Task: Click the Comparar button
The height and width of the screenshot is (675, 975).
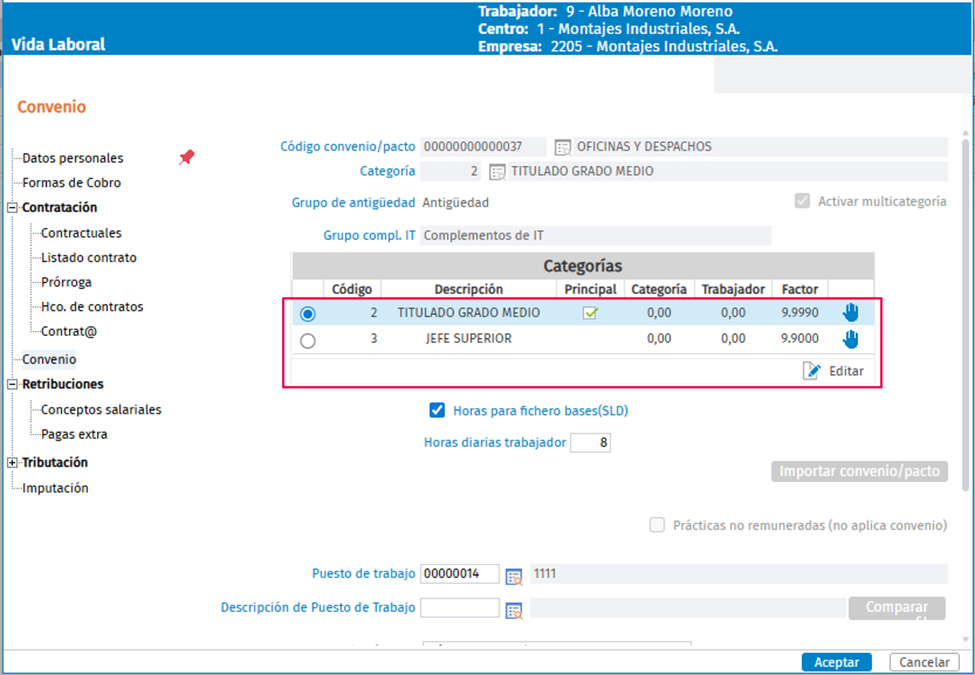Action: (897, 608)
